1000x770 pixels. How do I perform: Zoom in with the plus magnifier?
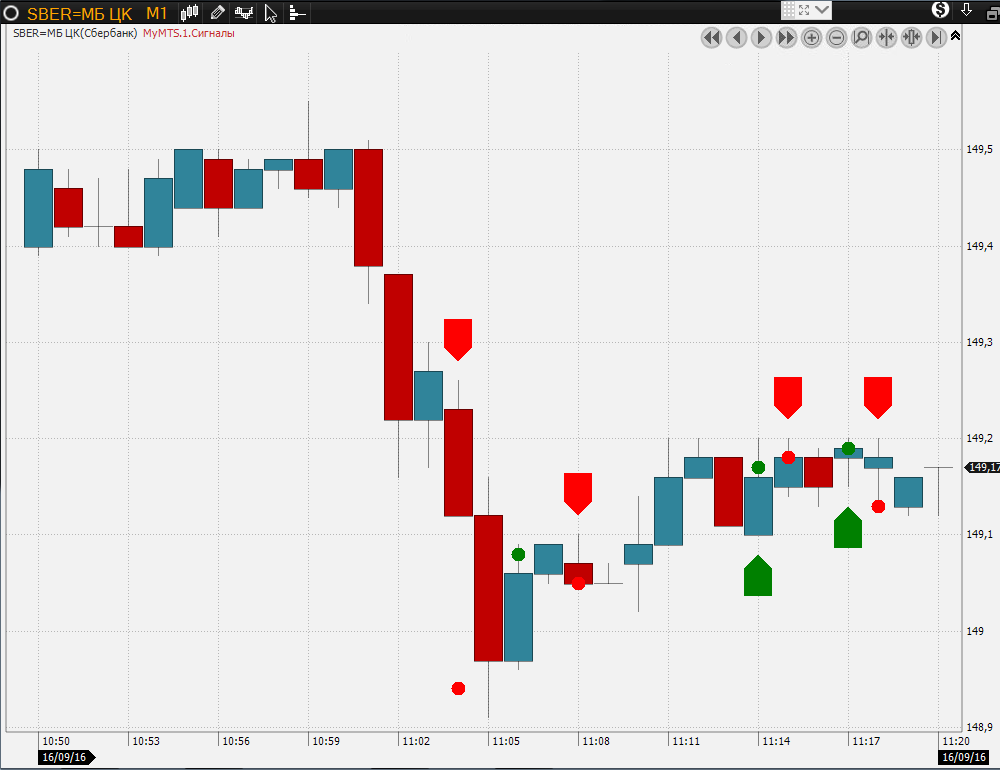[x=811, y=38]
